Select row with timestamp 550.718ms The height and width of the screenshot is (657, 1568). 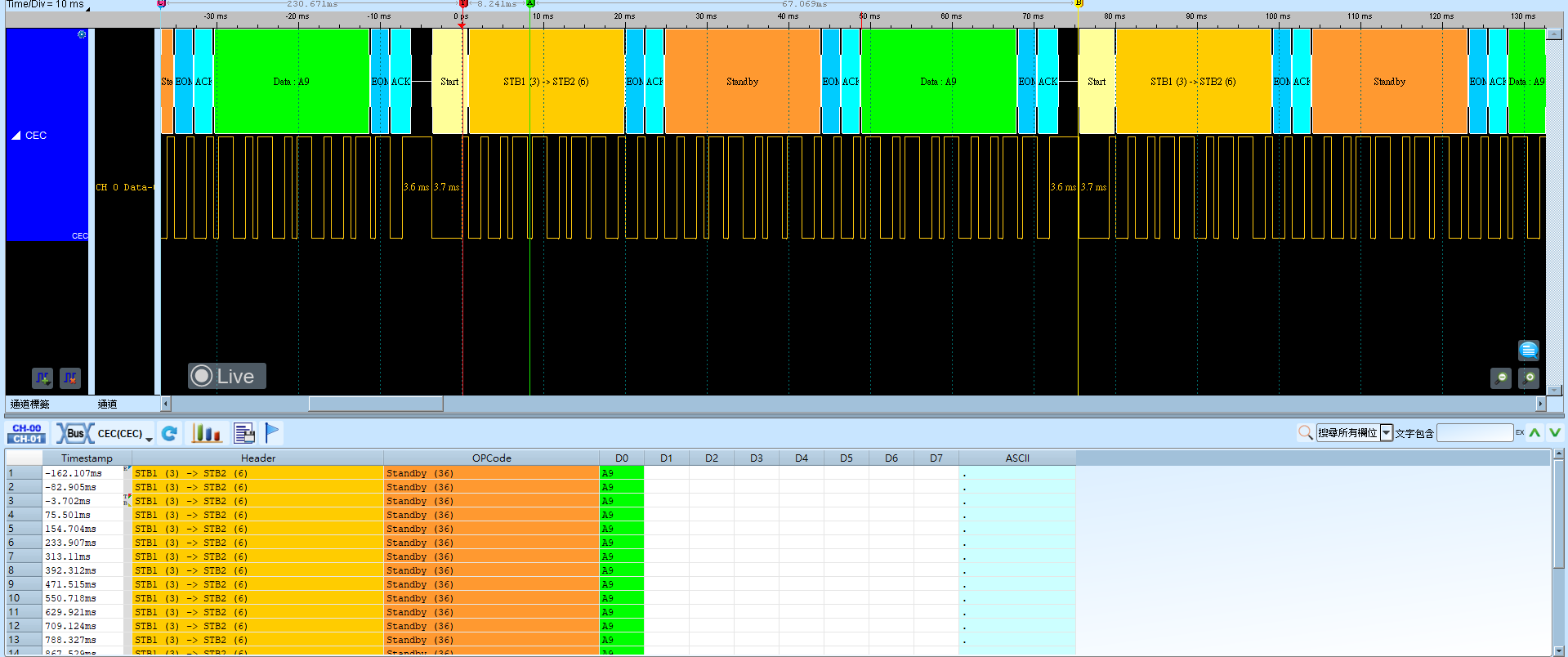tap(539, 598)
